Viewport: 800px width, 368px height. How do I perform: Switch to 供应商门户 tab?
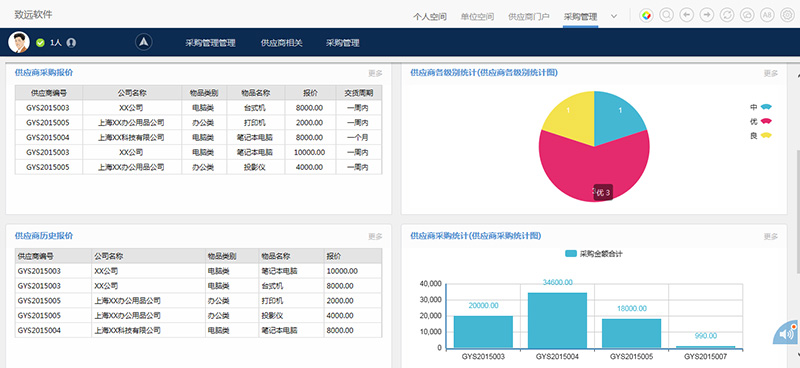click(x=529, y=17)
